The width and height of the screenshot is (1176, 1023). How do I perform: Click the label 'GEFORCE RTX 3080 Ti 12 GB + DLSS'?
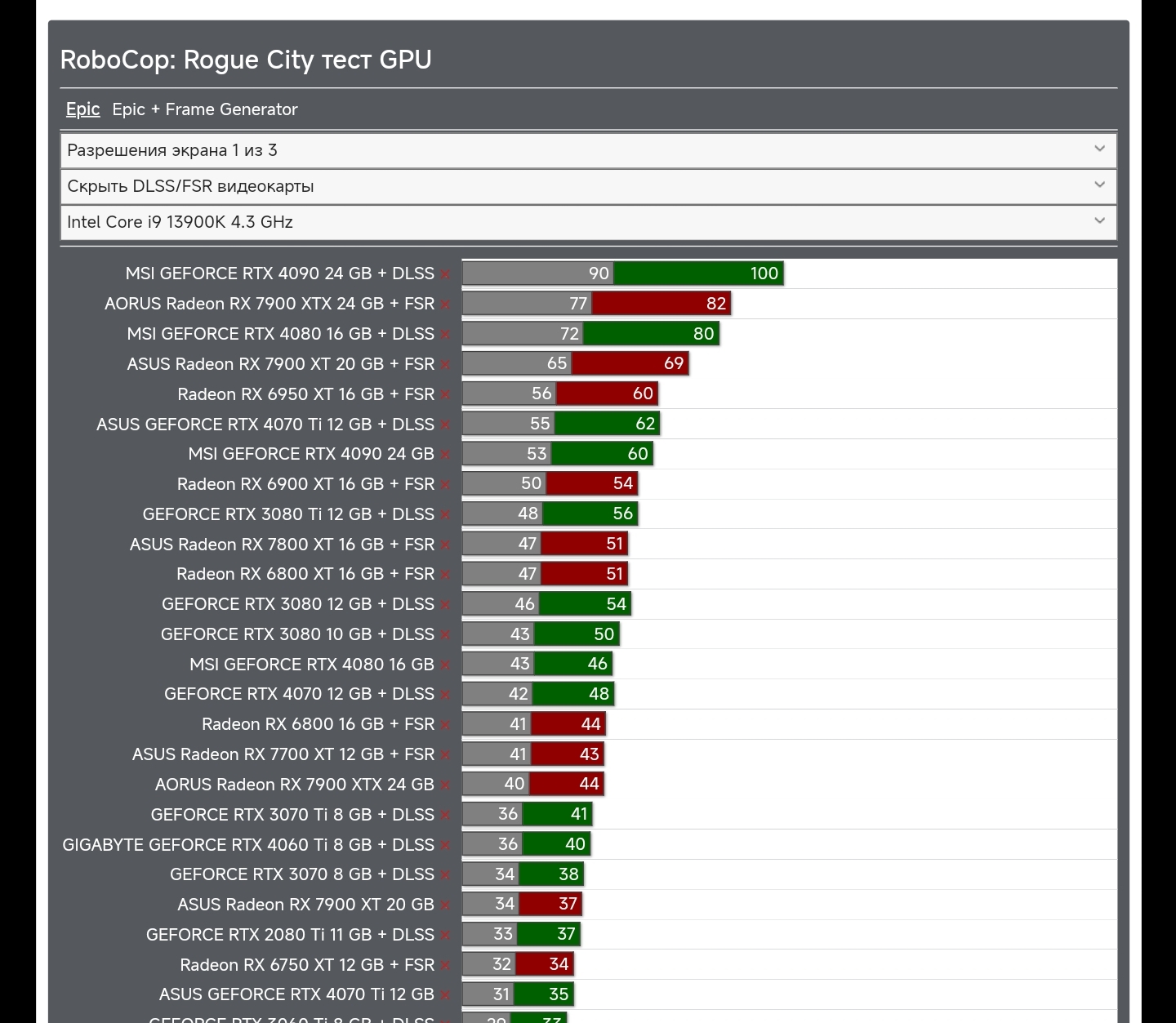tap(288, 514)
